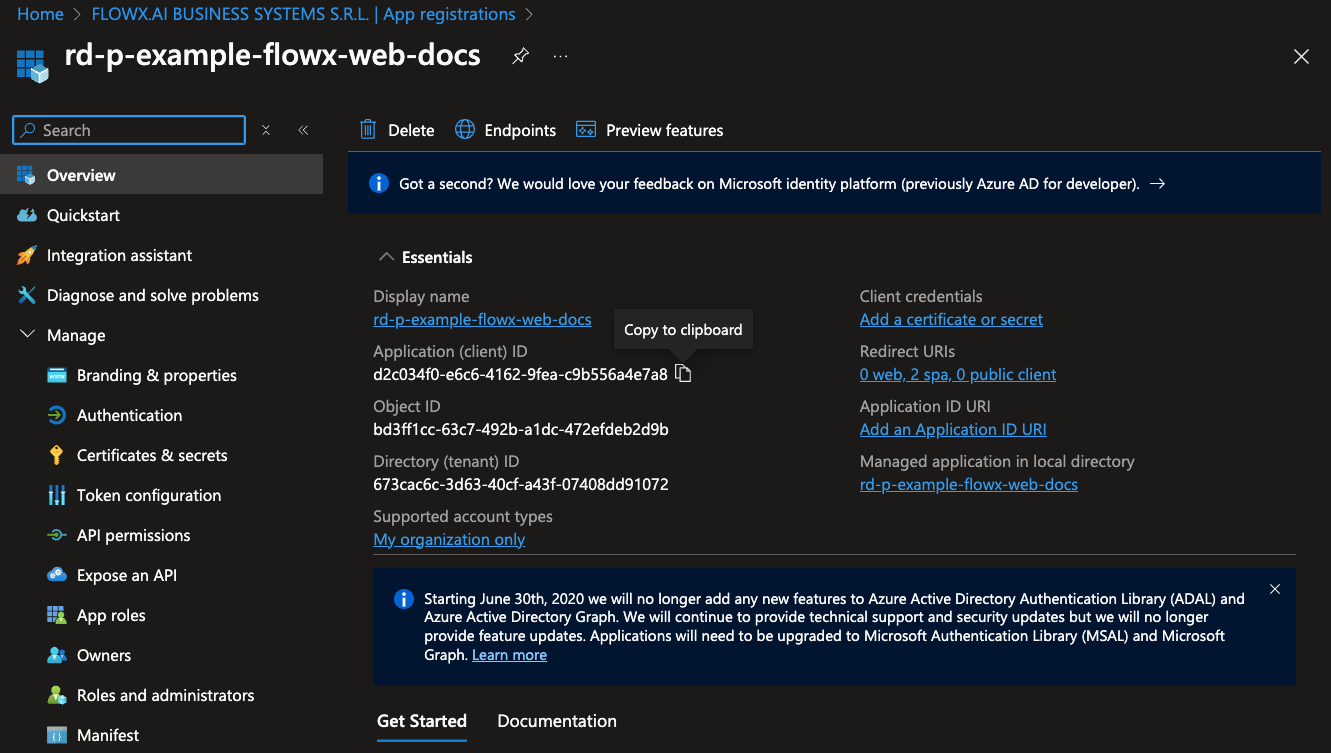Dismiss the ADAL deprecation notice
1331x753 pixels.
pyautogui.click(x=1275, y=589)
